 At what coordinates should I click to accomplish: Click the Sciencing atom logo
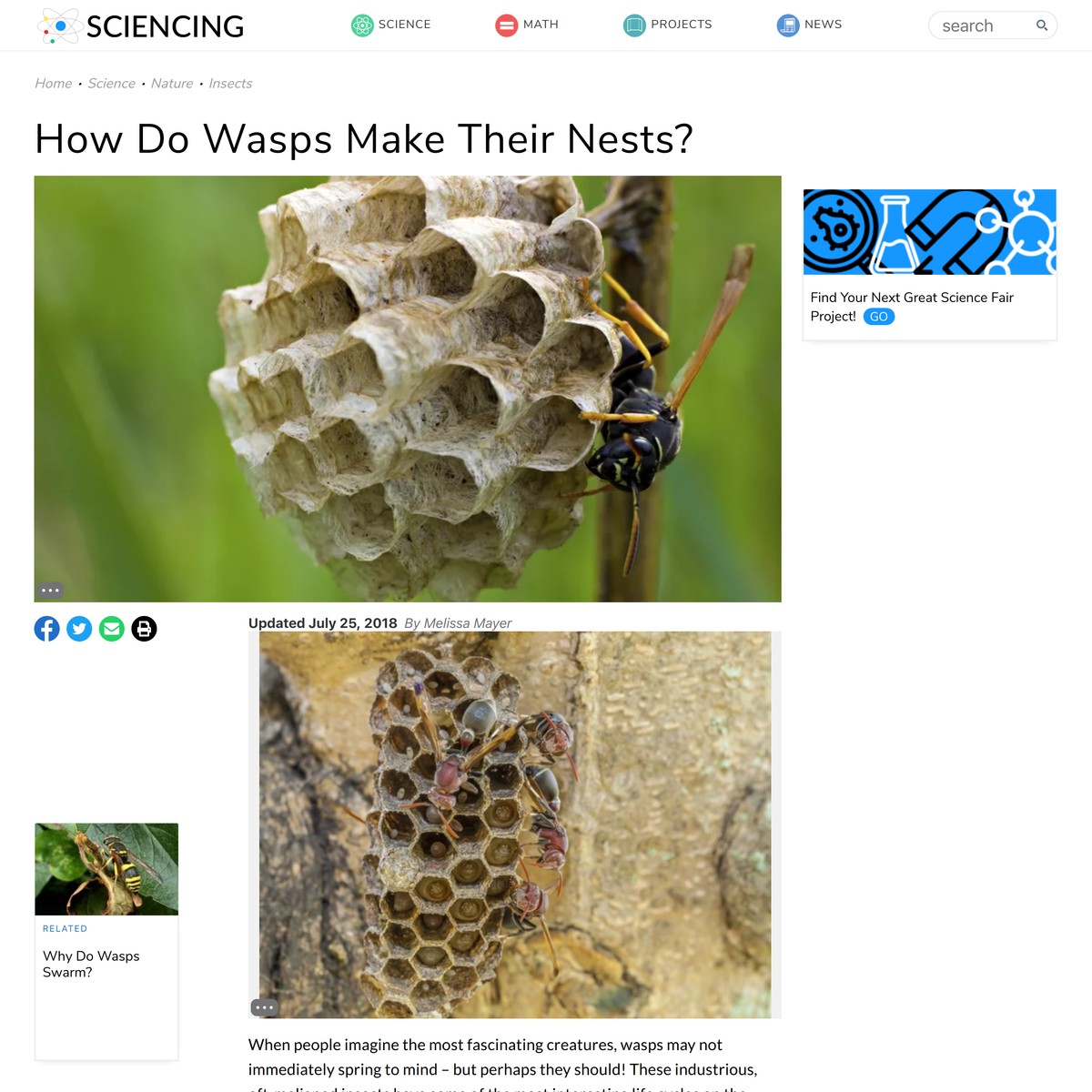(59, 25)
